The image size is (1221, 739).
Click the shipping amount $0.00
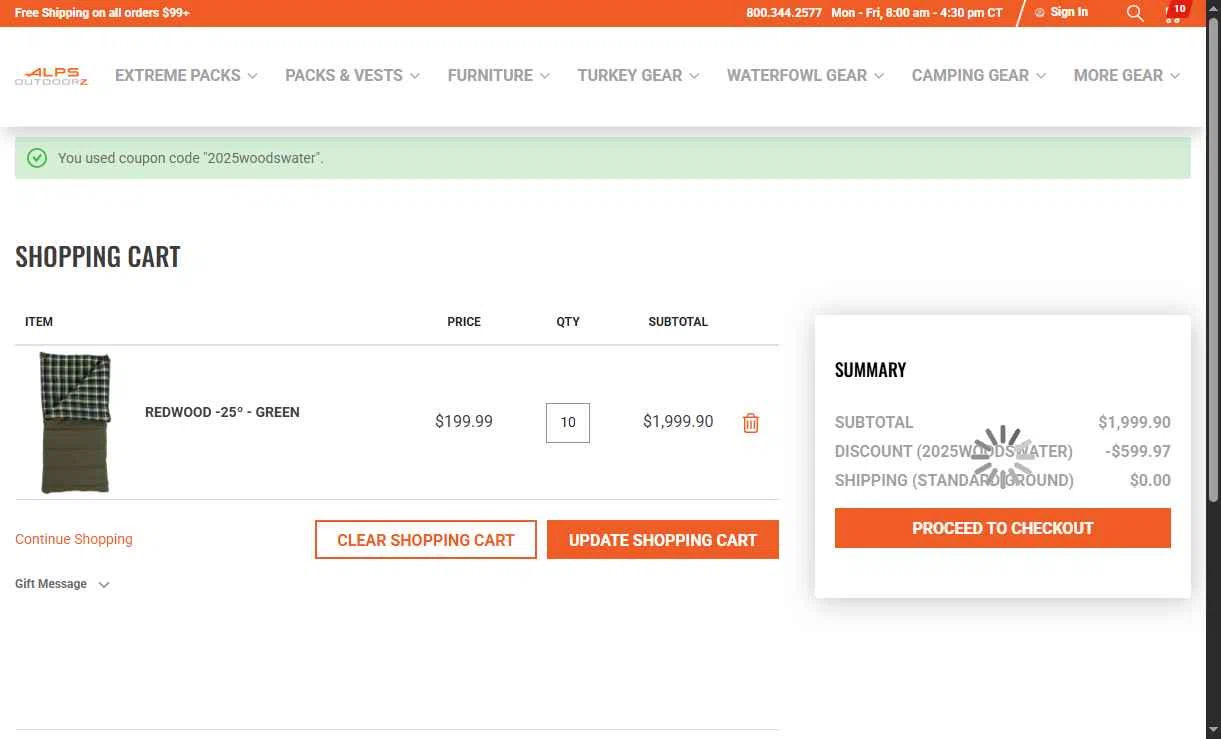1150,480
